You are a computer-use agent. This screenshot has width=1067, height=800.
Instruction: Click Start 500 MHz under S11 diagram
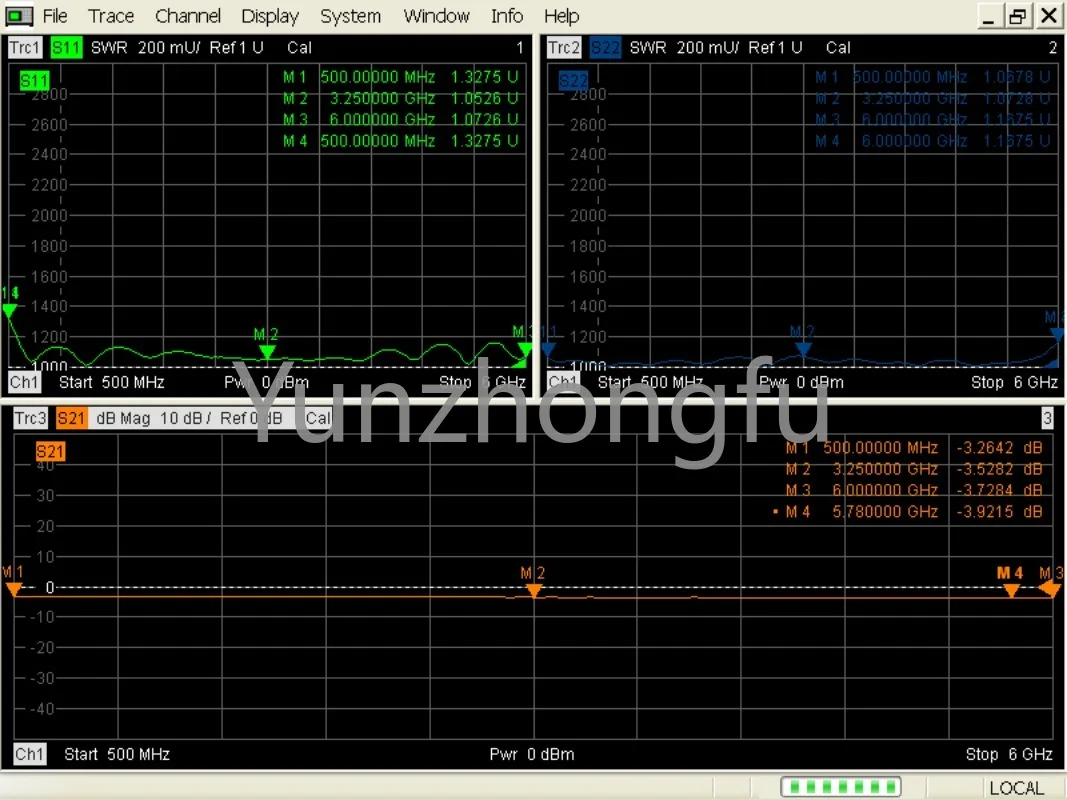coord(112,382)
